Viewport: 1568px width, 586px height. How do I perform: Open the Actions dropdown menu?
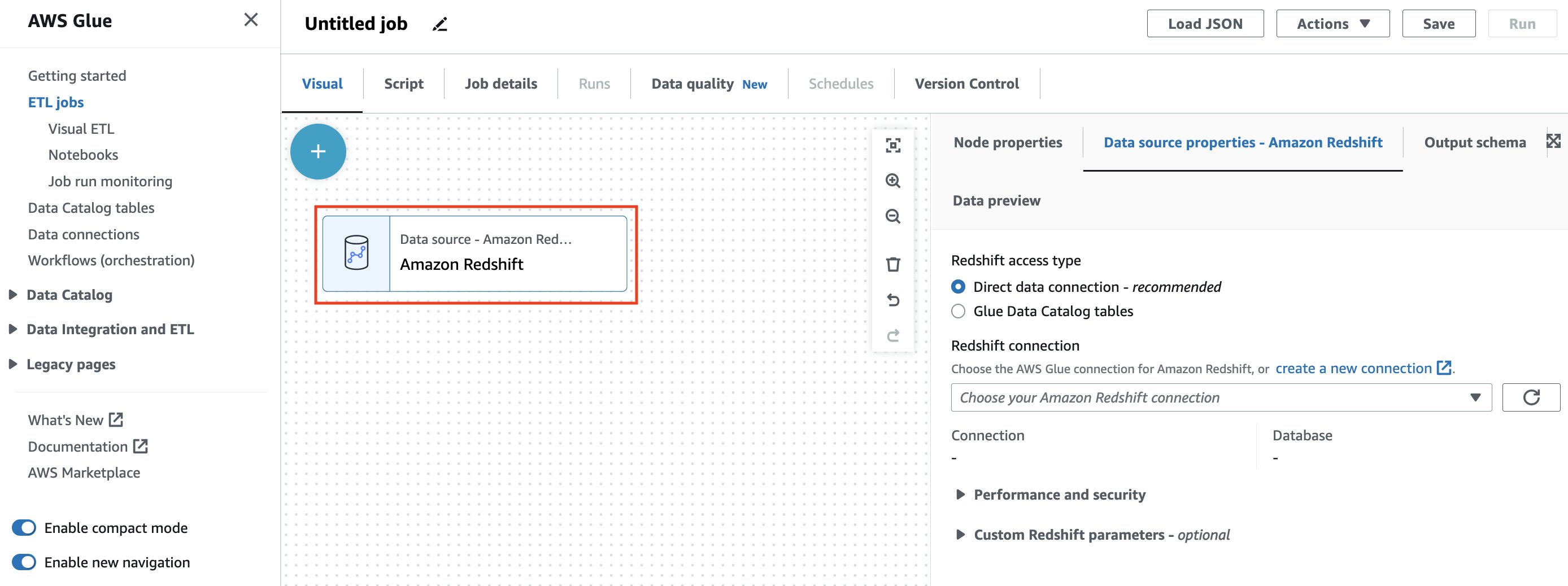coord(1332,24)
